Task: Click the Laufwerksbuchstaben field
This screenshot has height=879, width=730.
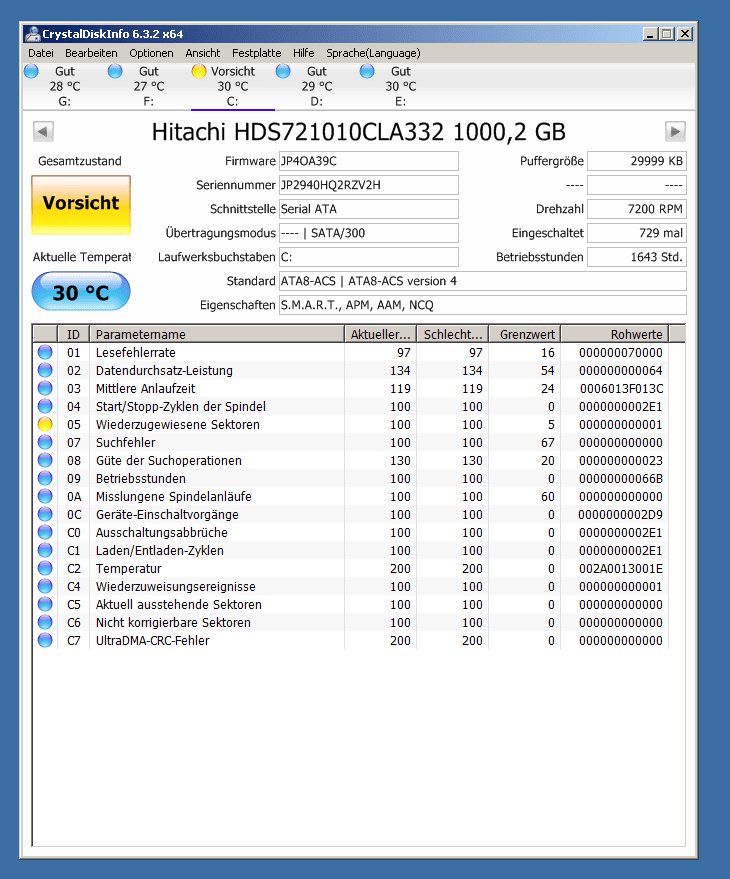Action: (x=369, y=257)
